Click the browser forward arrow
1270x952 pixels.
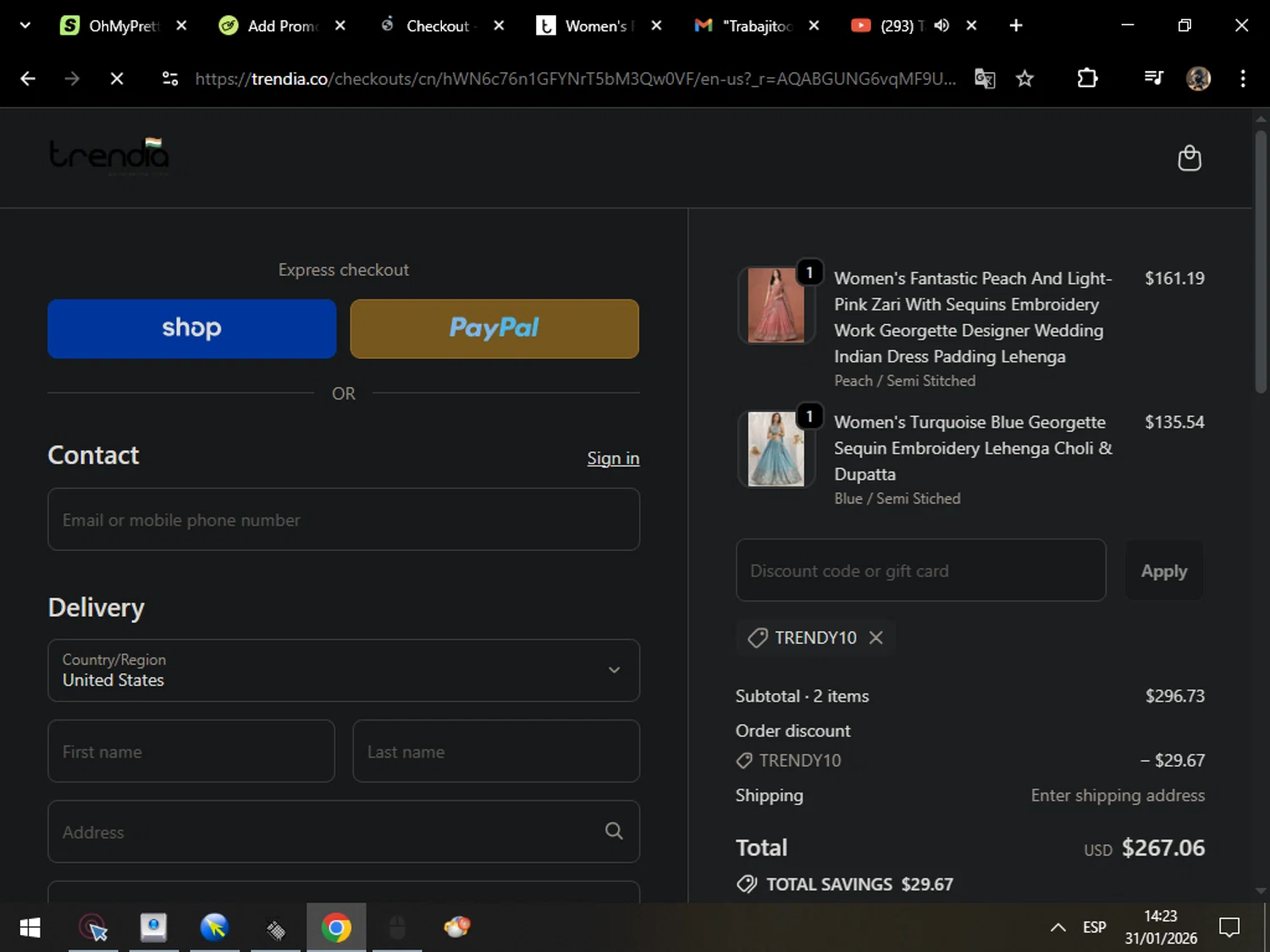72,79
